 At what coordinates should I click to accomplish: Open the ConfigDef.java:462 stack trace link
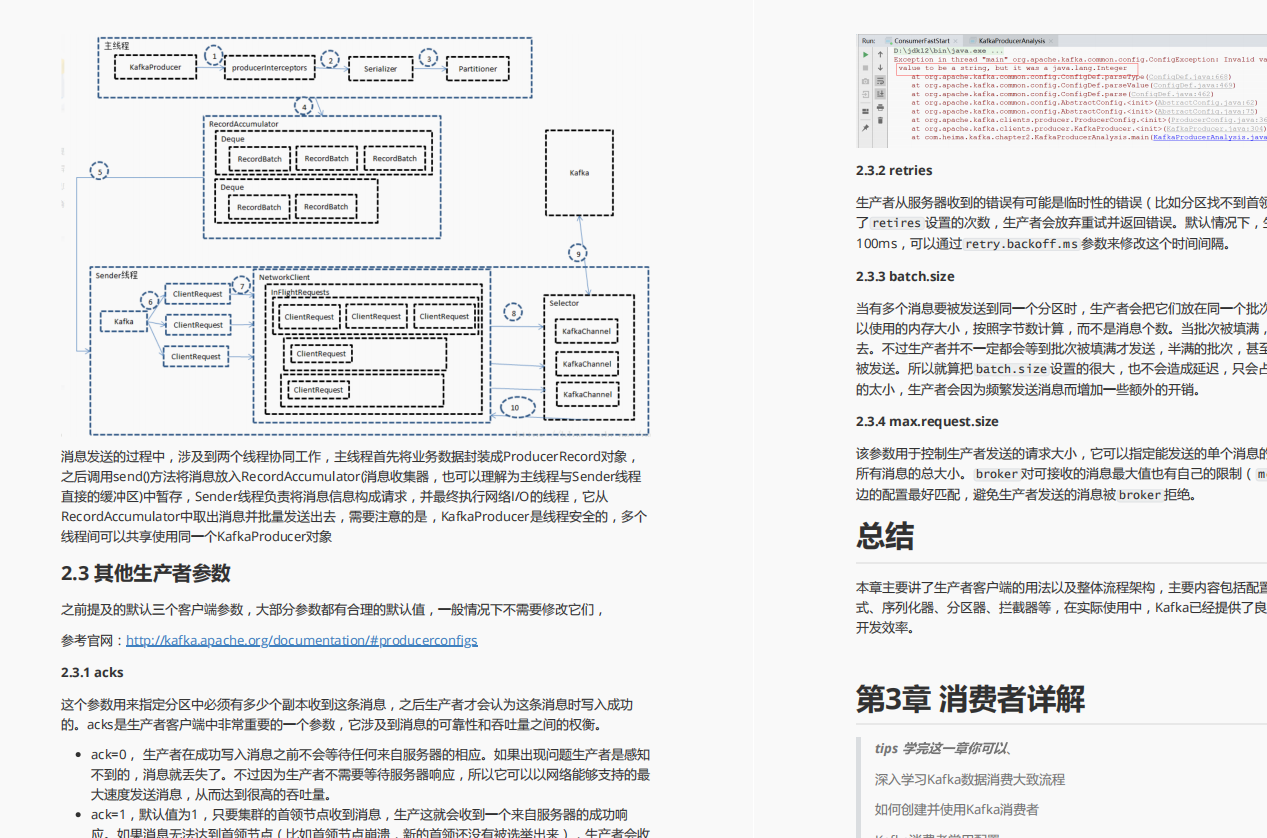click(x=1170, y=94)
